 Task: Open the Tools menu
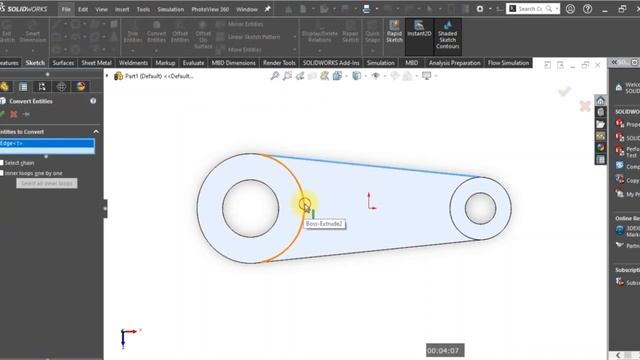[x=143, y=9]
